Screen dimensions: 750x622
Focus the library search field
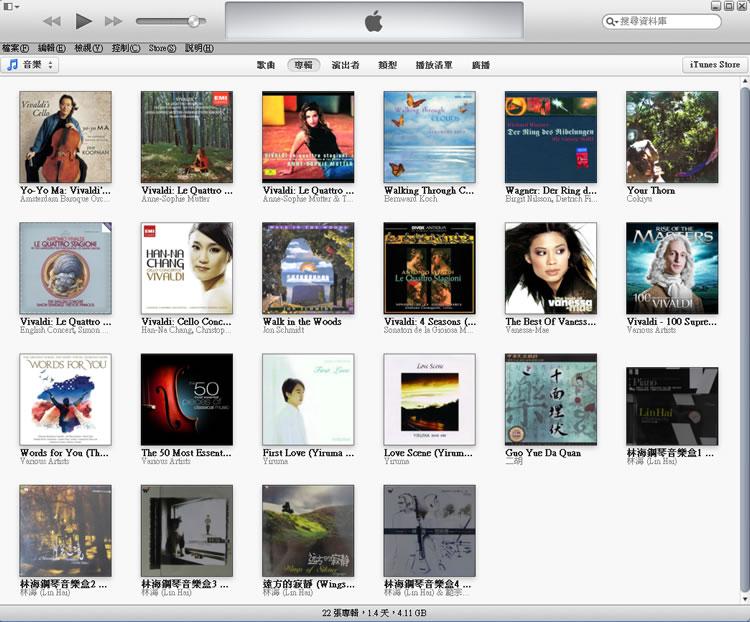(662, 21)
